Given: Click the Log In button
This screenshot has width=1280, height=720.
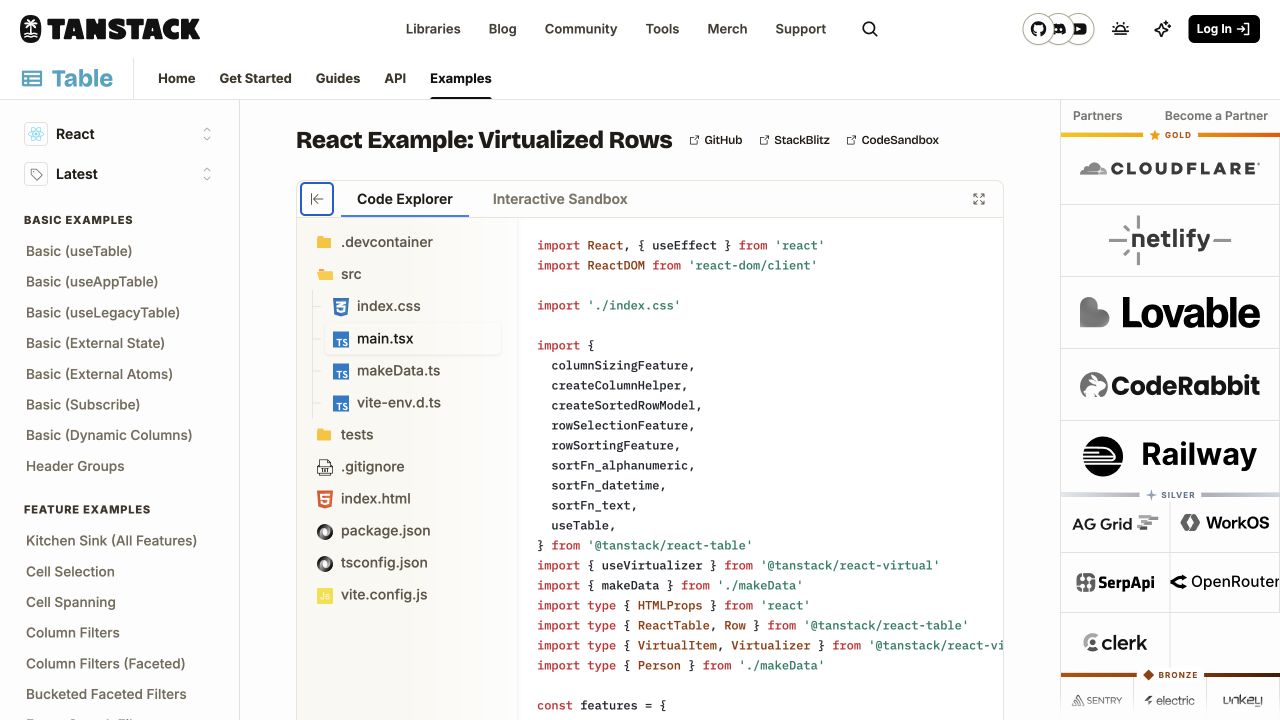Looking at the screenshot, I should 1223,29.
